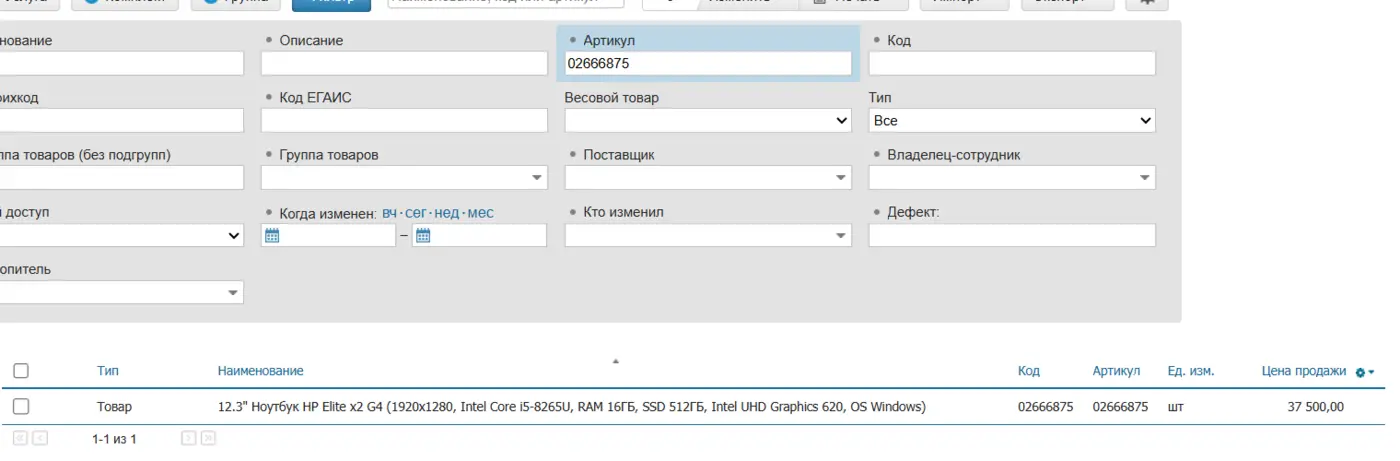The image size is (1400, 461).
Task: Sort table by Наименование column
Action: click(261, 371)
